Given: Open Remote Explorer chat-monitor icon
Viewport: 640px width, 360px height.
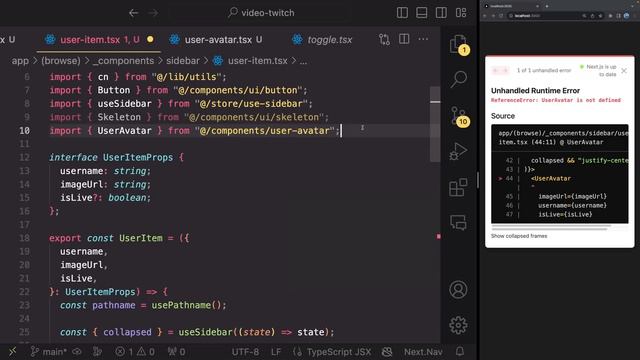Looking at the screenshot, I should (458, 223).
